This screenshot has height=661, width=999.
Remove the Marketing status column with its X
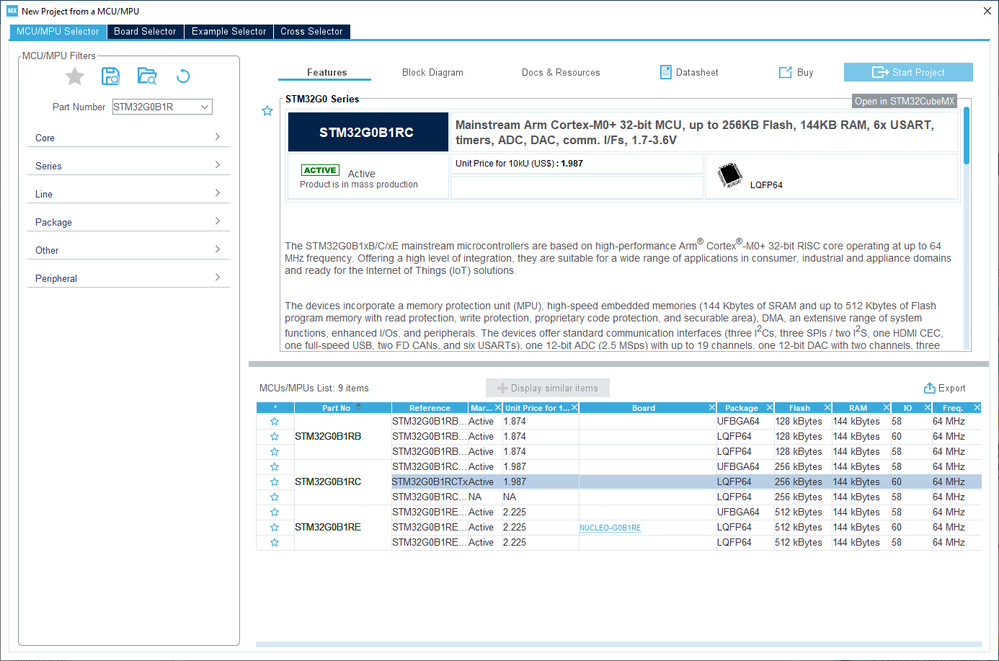pos(498,408)
